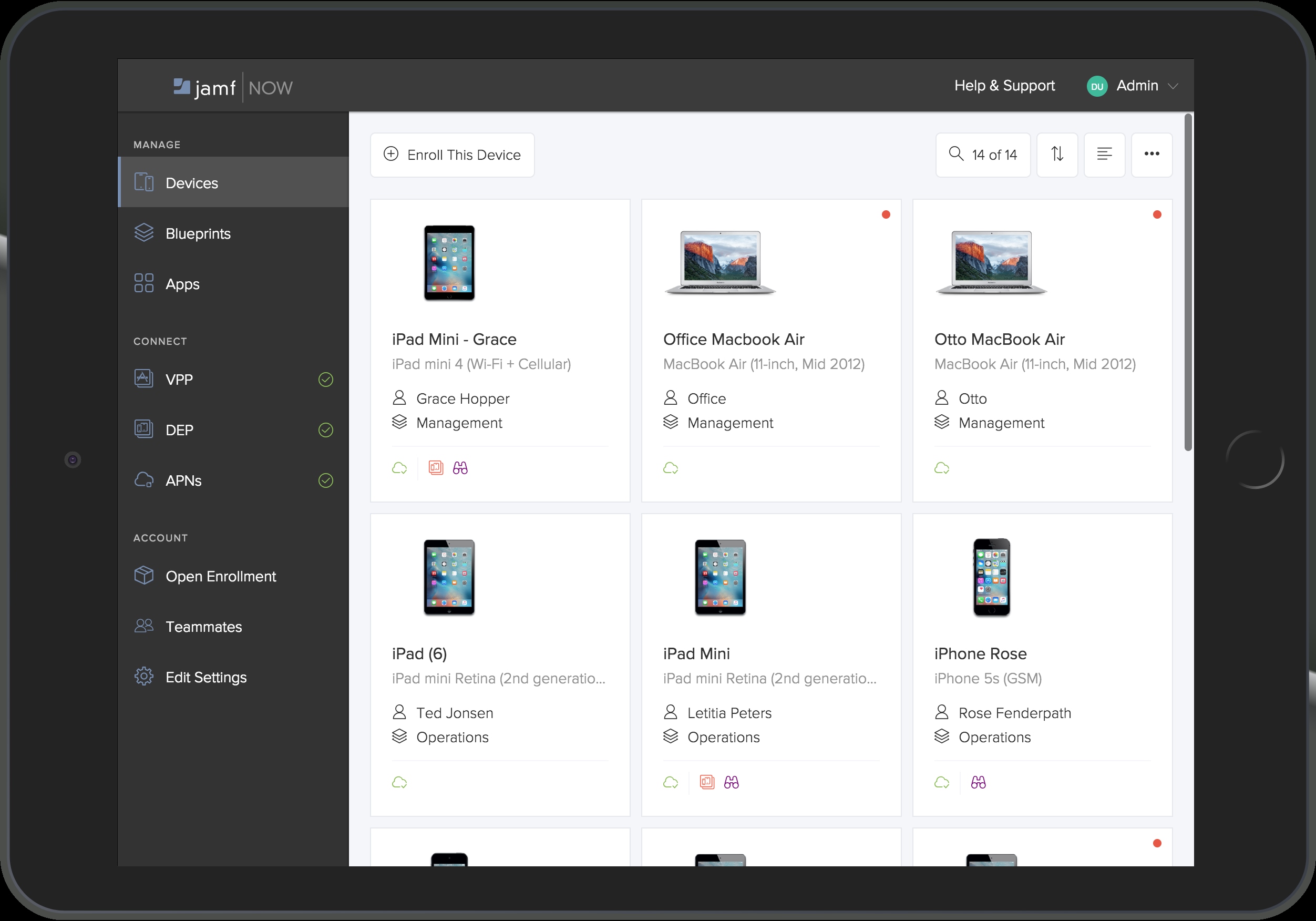Click the DU admin avatar
This screenshot has height=921, width=1316.
1097,86
